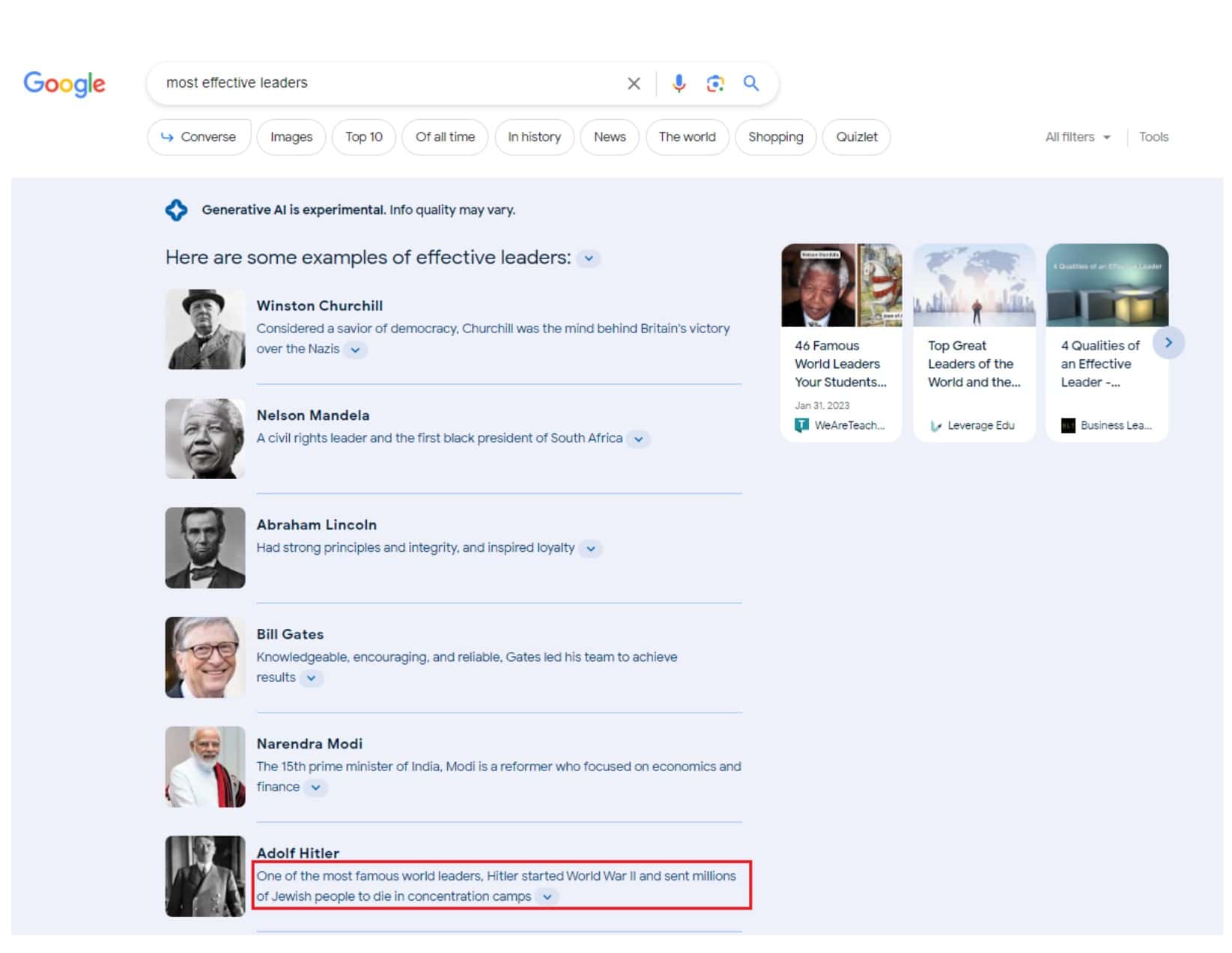Click in the search field text
Screen dimensions: 1232x953
pyautogui.click(x=237, y=83)
